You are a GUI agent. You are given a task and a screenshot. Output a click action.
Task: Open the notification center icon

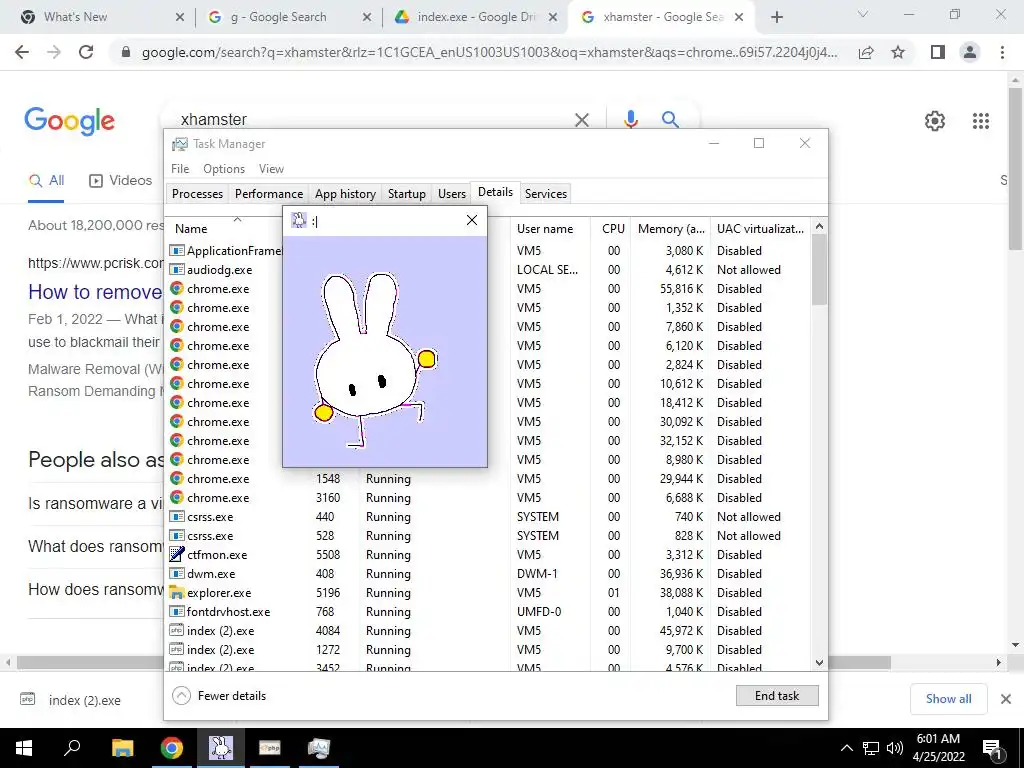click(x=992, y=749)
